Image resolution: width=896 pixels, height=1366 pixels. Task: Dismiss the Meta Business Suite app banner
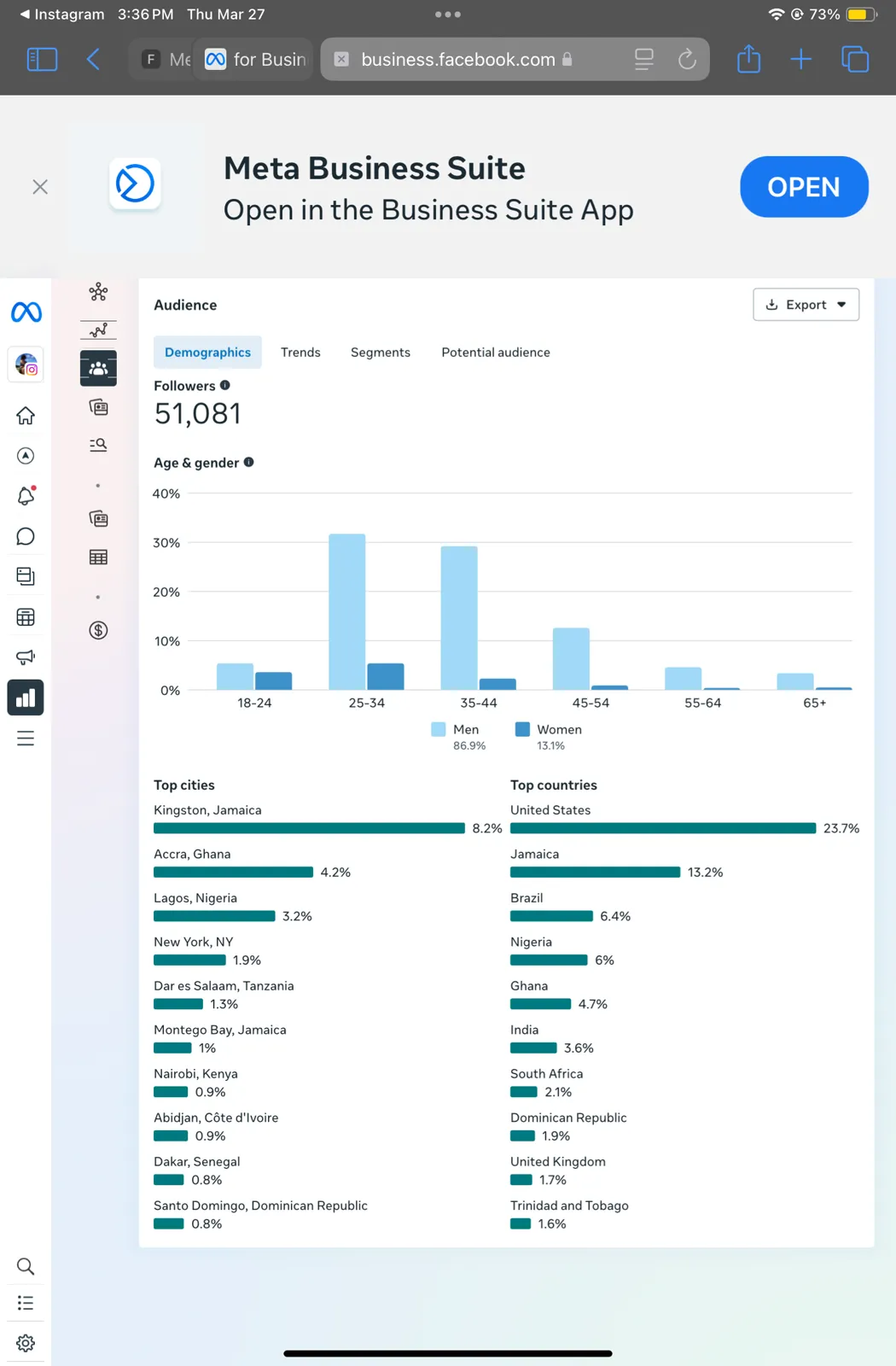click(40, 187)
